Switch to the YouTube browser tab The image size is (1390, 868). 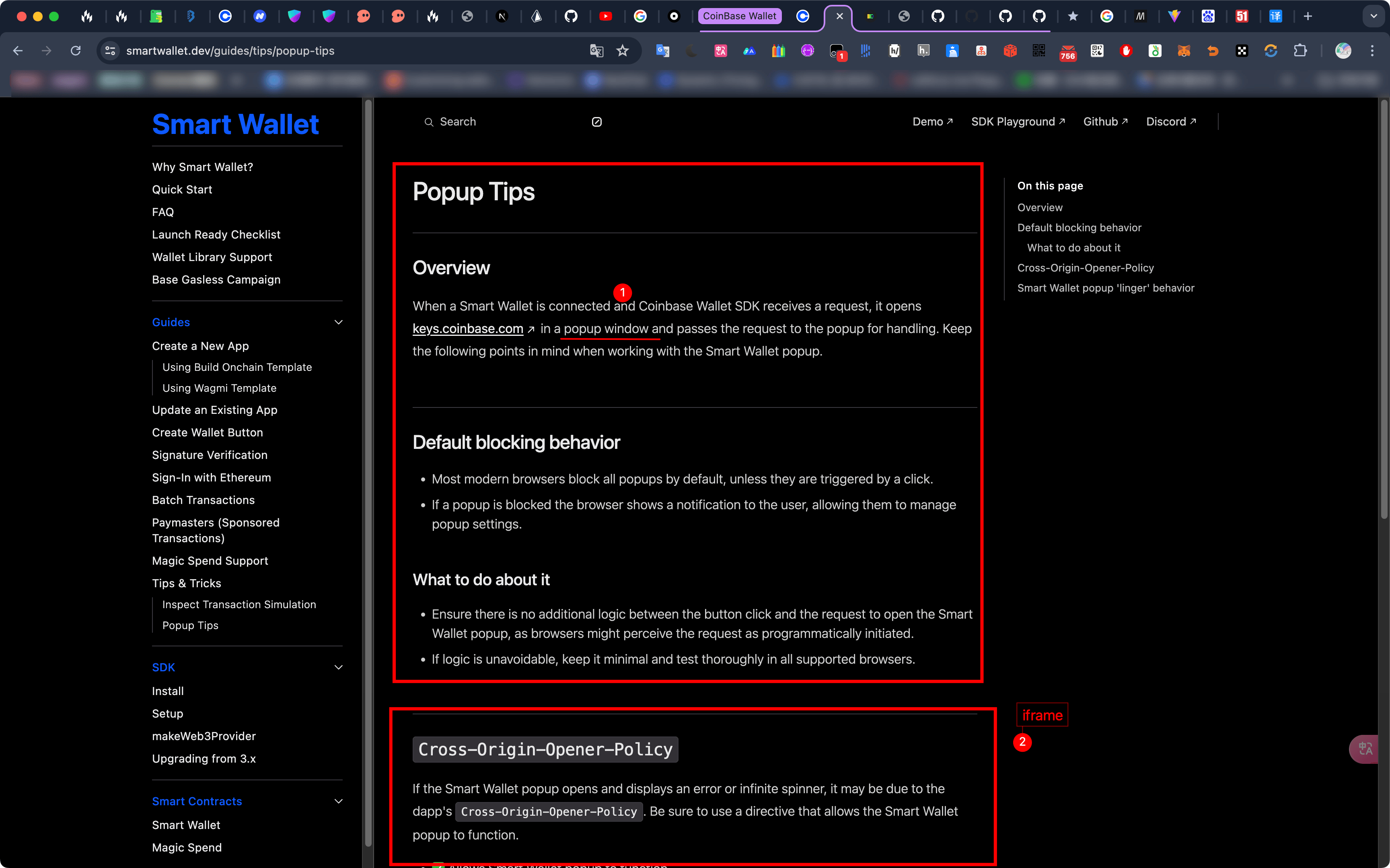[605, 16]
